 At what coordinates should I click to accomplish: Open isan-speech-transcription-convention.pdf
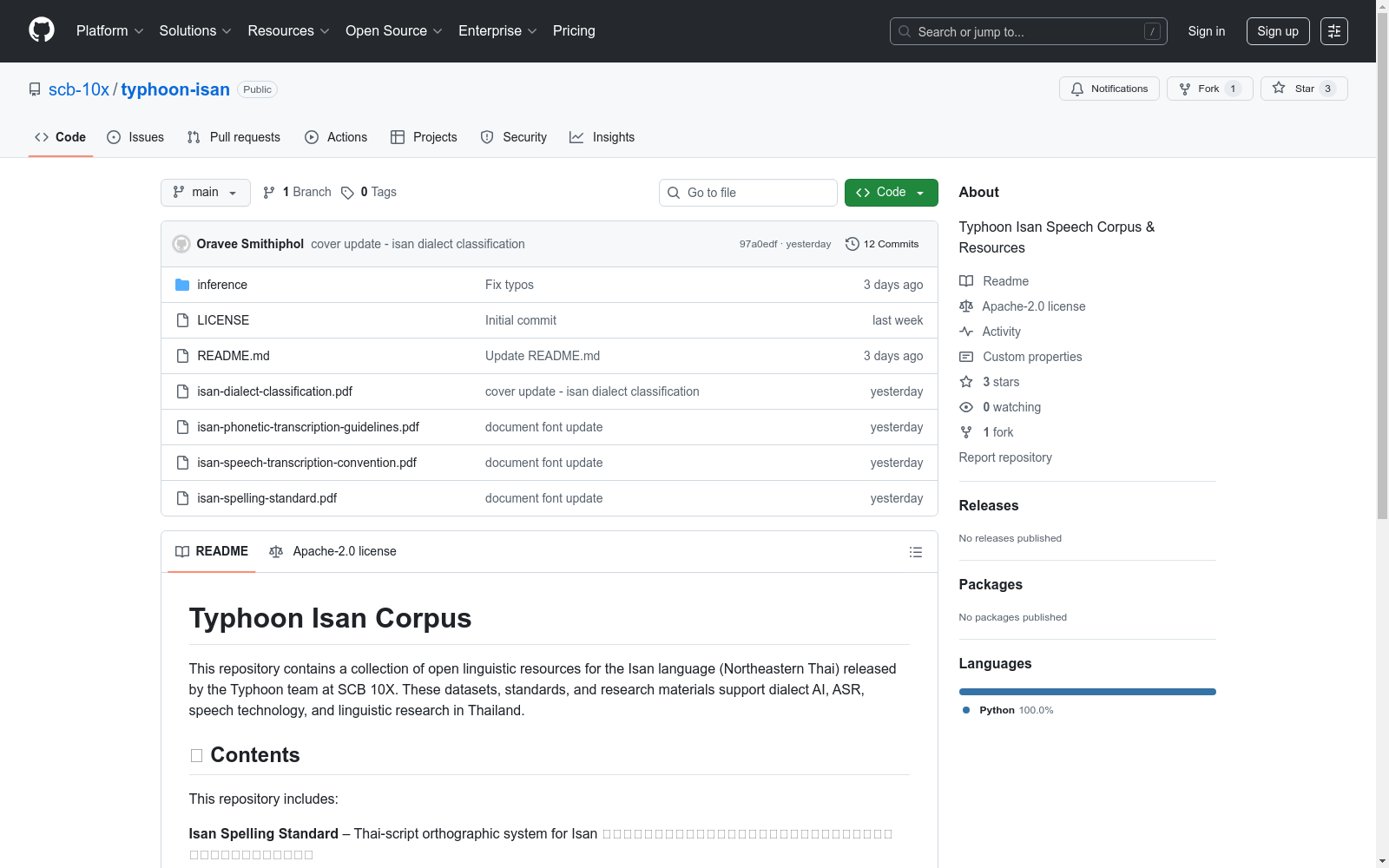coord(306,463)
